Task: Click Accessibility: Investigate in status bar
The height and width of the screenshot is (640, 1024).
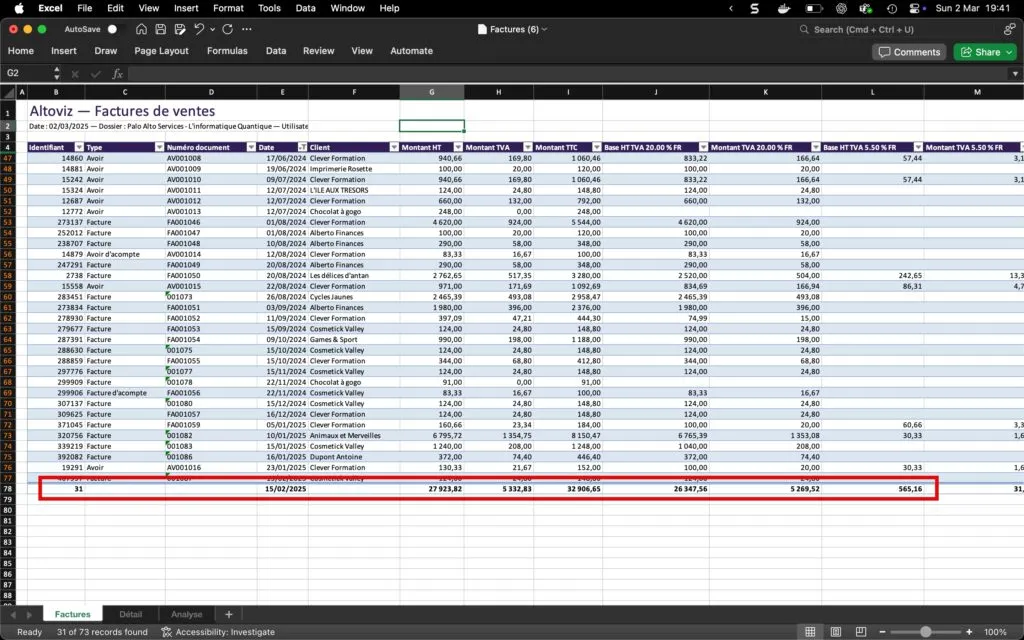Action: pyautogui.click(x=218, y=632)
